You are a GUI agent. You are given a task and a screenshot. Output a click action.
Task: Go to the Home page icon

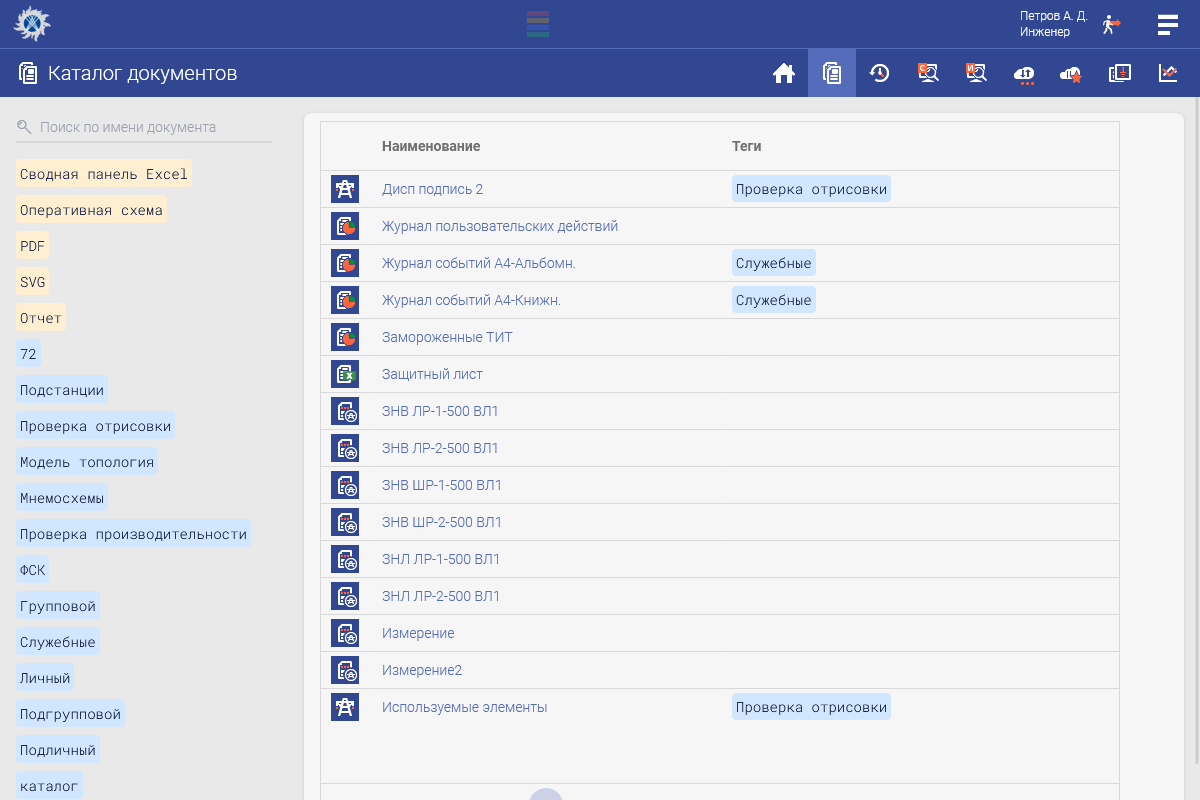(x=784, y=73)
